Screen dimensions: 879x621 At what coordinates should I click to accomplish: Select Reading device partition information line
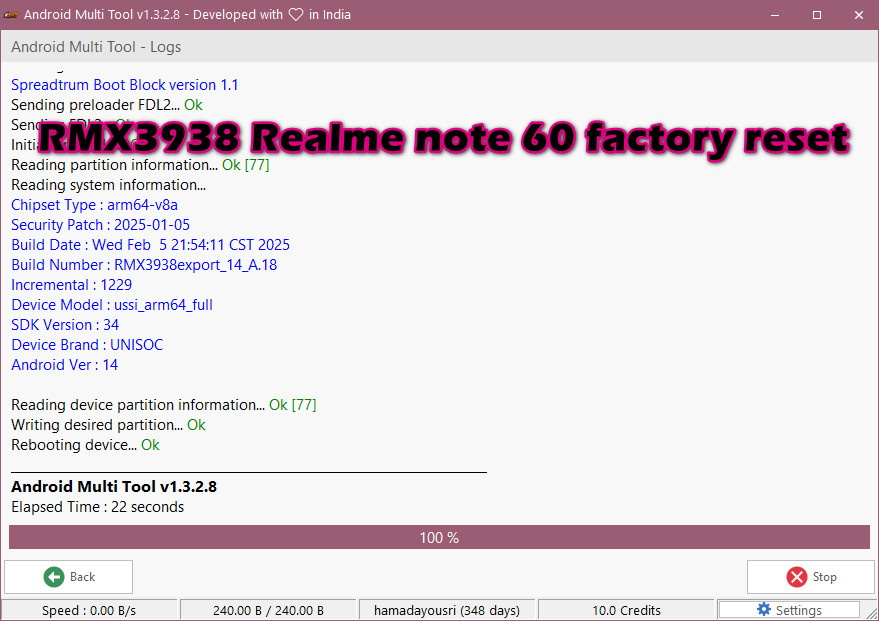pos(164,405)
